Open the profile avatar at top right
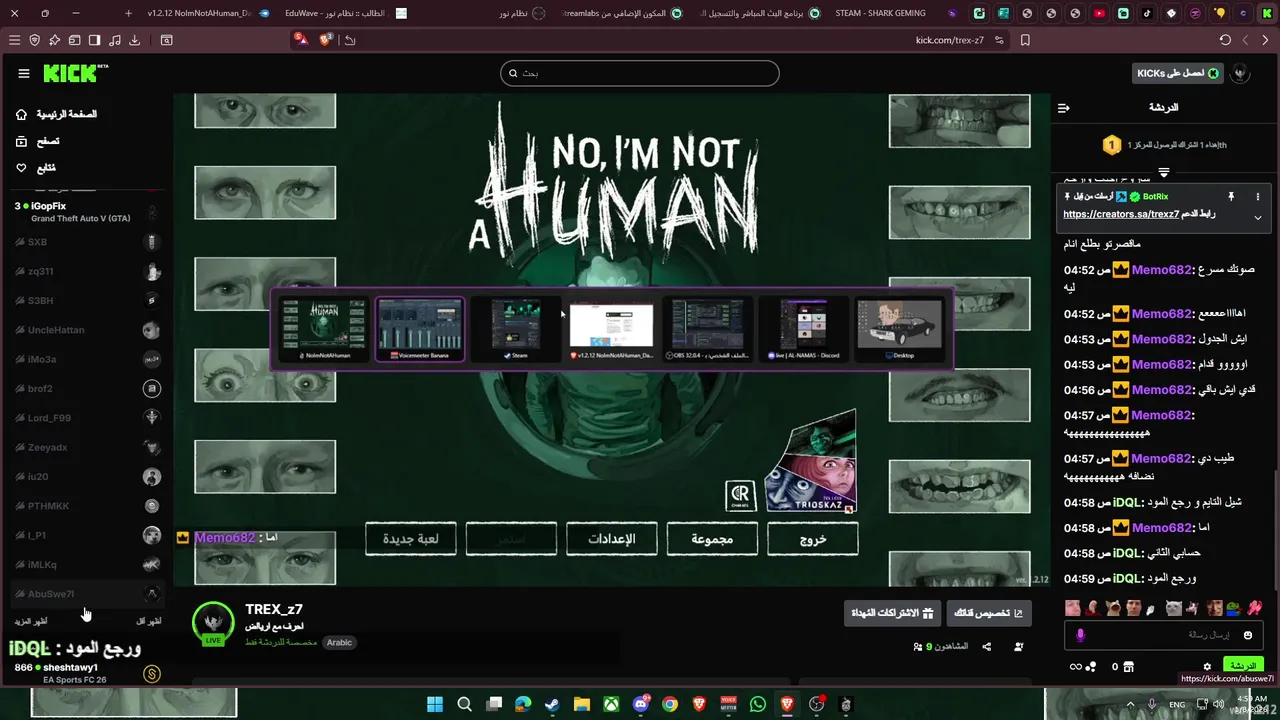1280x720 pixels. 1240,73
